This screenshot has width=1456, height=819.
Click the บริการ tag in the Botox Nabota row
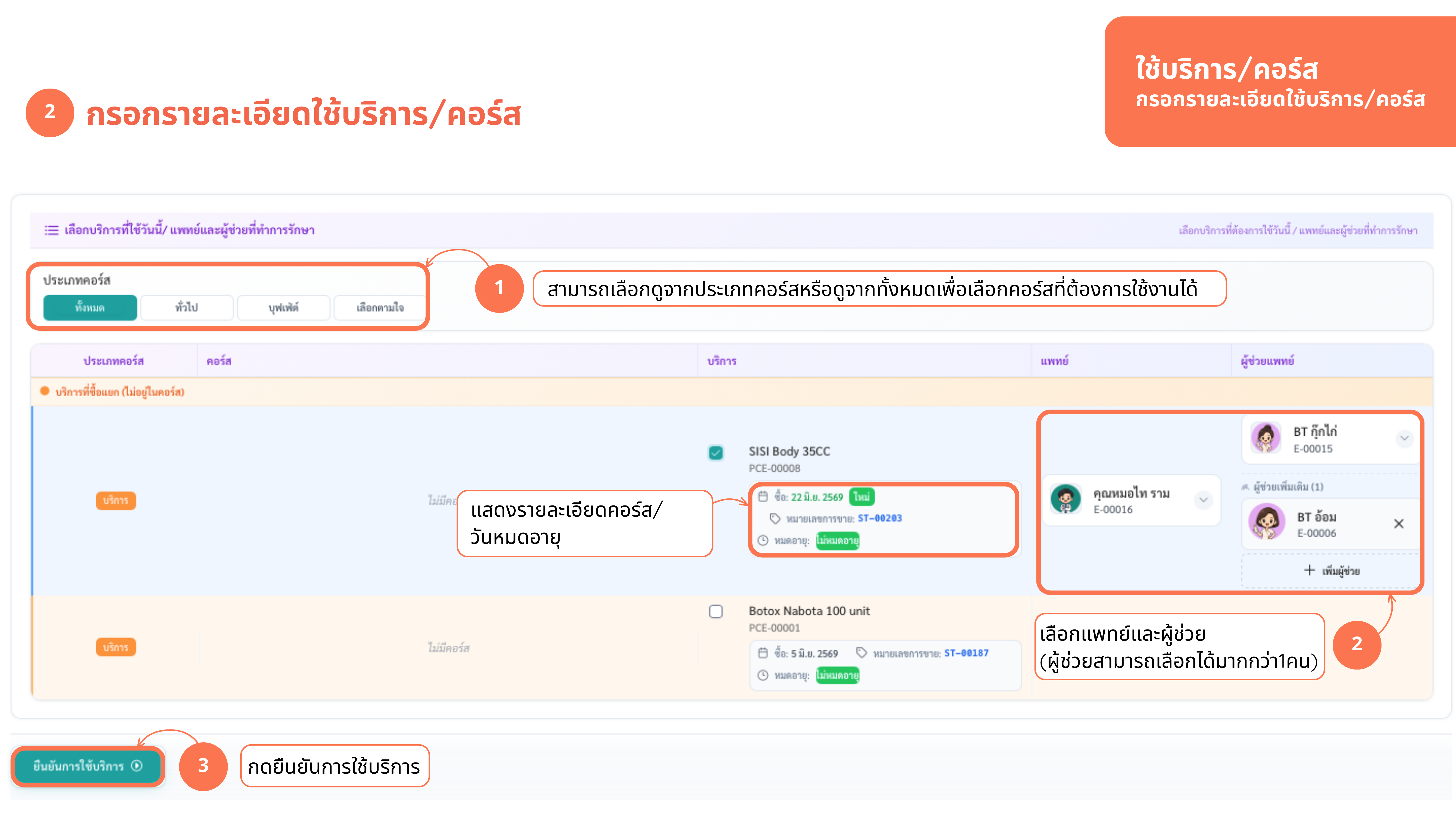(x=115, y=647)
